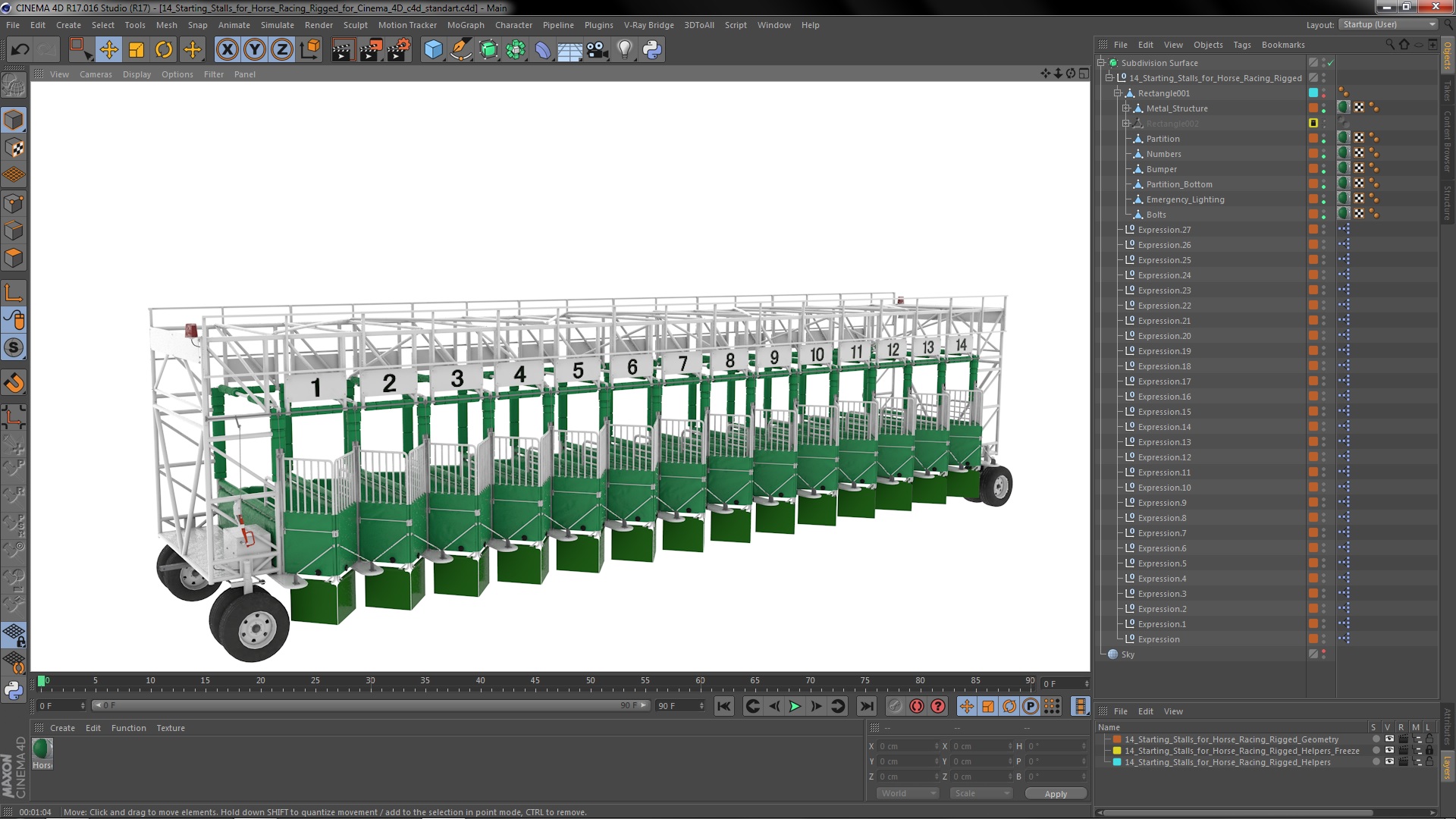Select the Expression.27 tag object

point(1164,230)
